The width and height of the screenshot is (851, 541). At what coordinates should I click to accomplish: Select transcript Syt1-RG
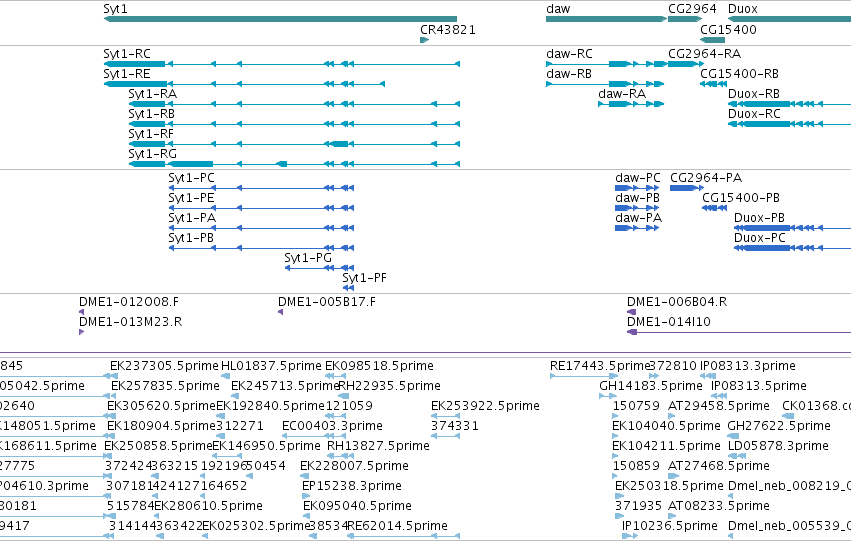(x=294, y=164)
